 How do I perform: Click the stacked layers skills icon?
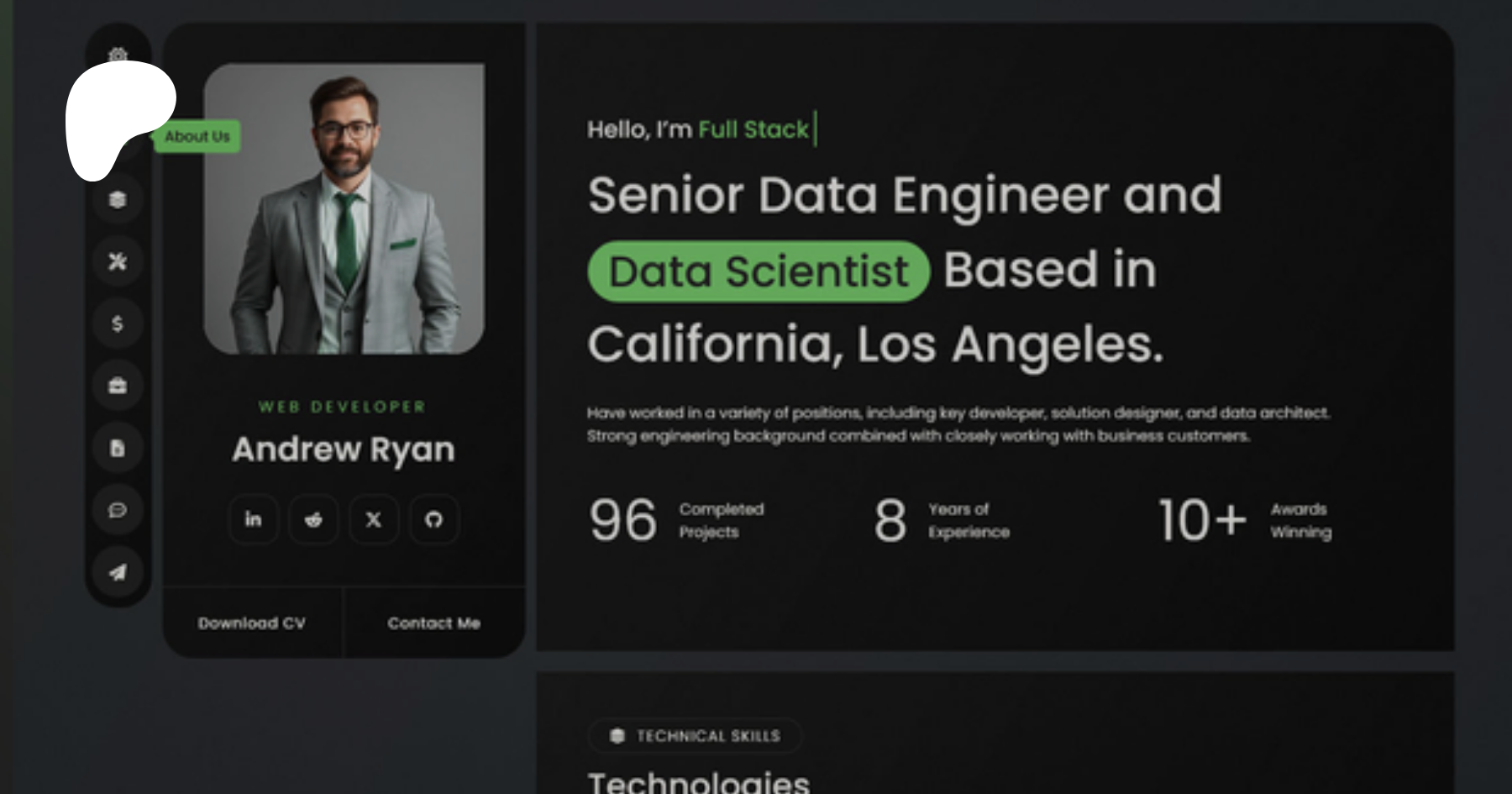click(118, 200)
